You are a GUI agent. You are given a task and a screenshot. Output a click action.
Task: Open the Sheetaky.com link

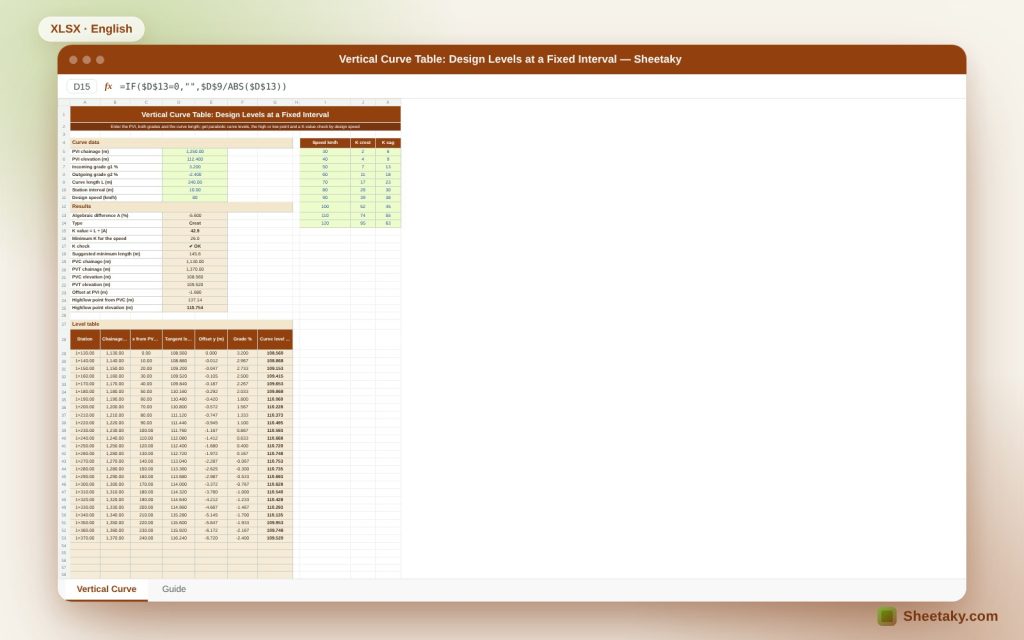(x=950, y=616)
